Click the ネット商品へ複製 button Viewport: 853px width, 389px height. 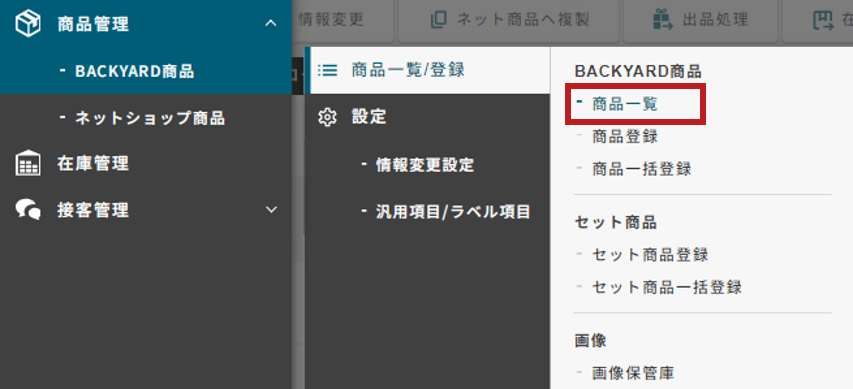pyautogui.click(x=508, y=21)
